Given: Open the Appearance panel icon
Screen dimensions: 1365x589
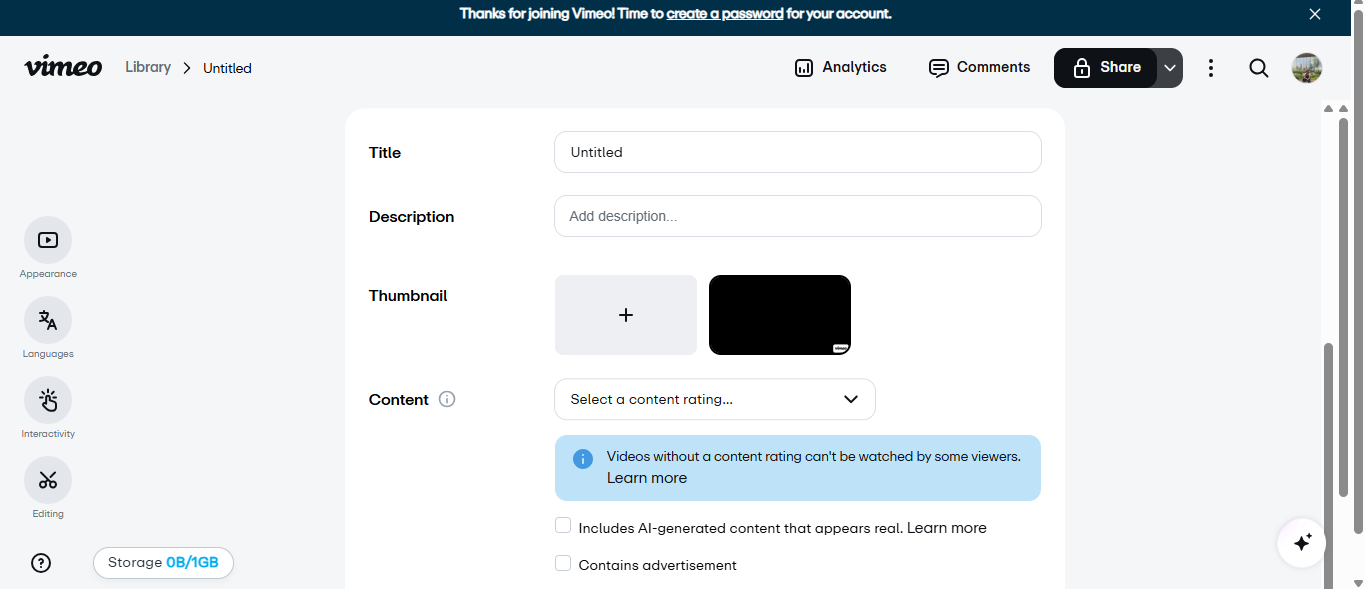Looking at the screenshot, I should (48, 240).
